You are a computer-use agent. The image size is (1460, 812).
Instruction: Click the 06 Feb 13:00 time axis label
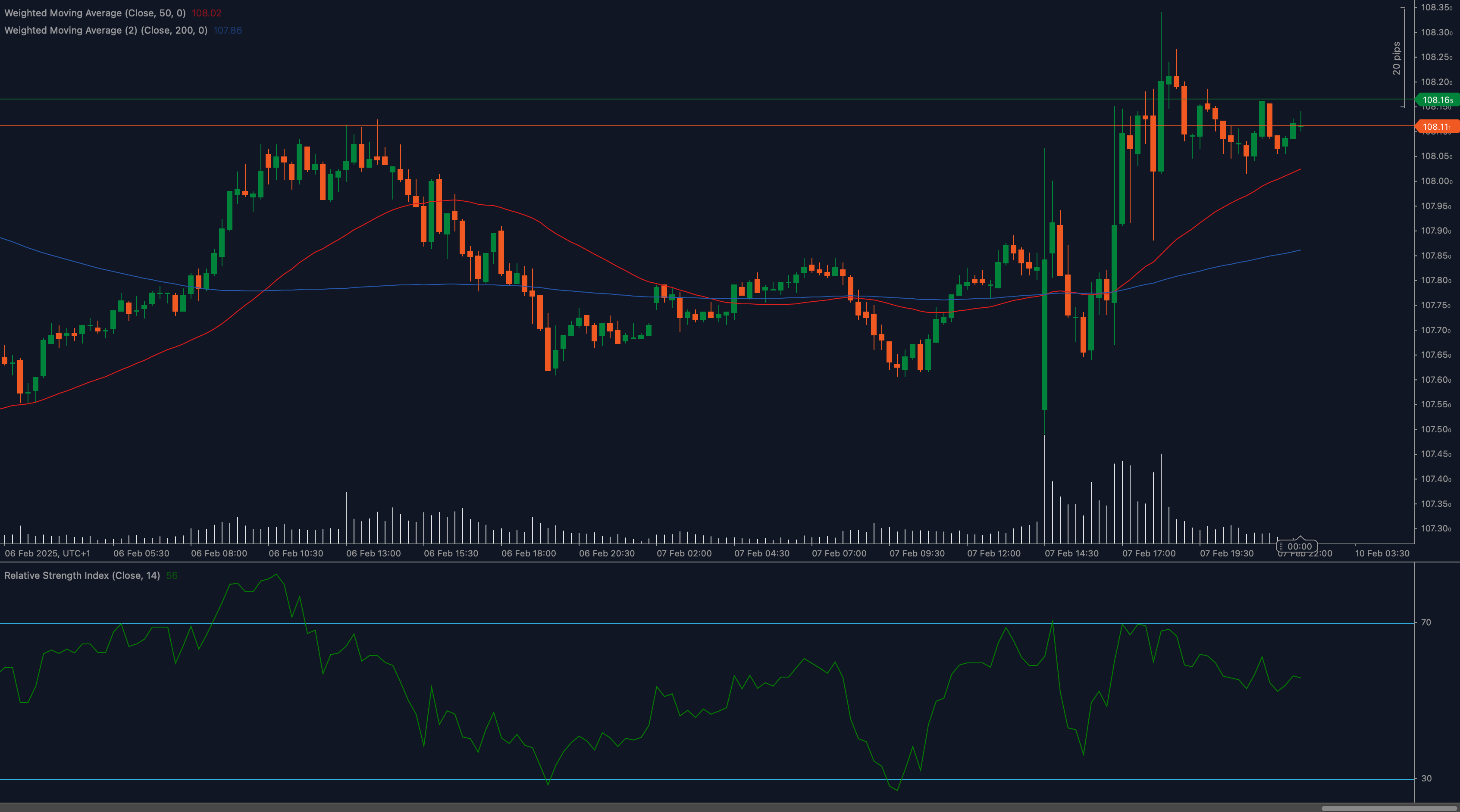(373, 553)
